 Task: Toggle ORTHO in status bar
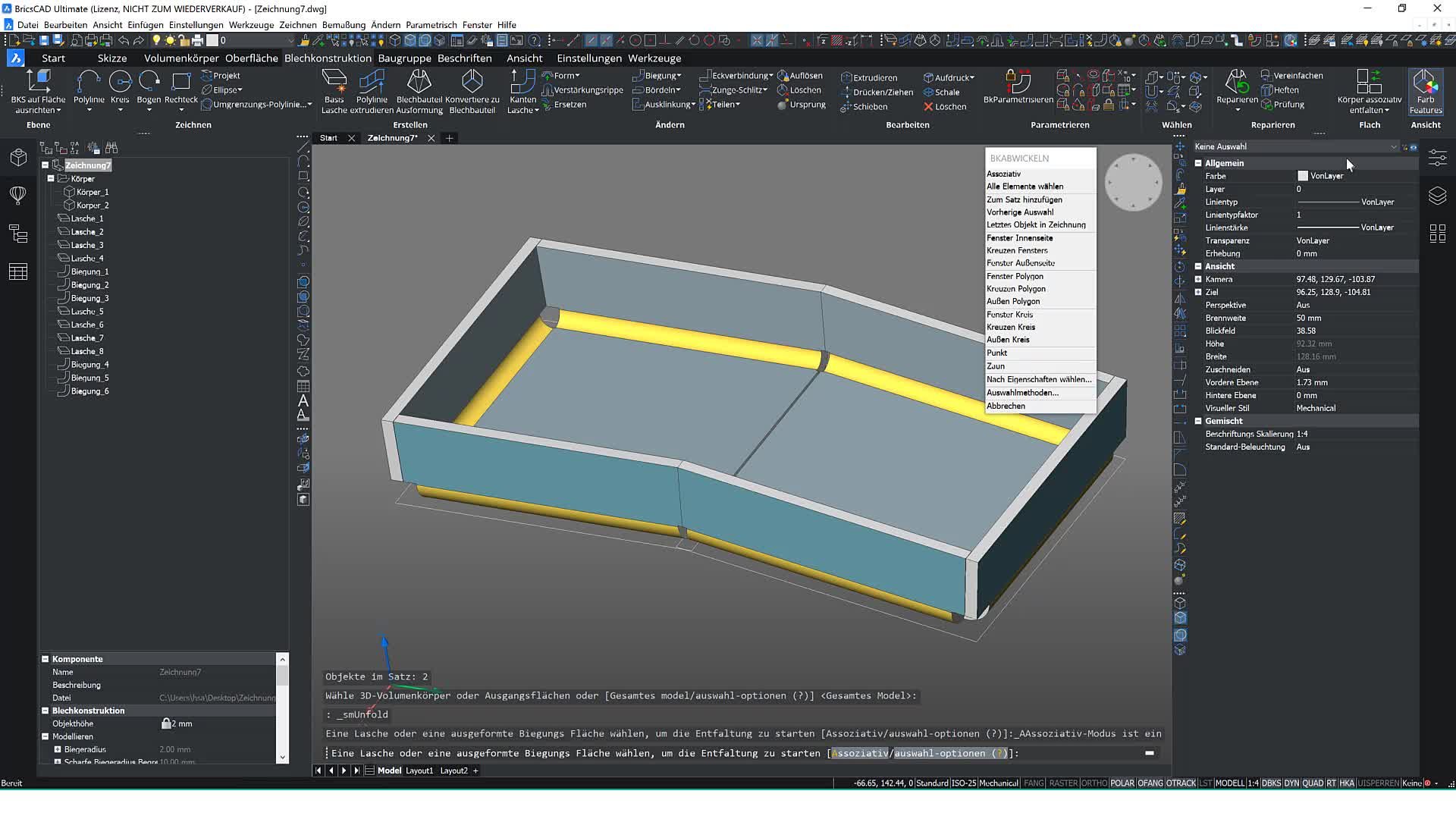point(1094,783)
